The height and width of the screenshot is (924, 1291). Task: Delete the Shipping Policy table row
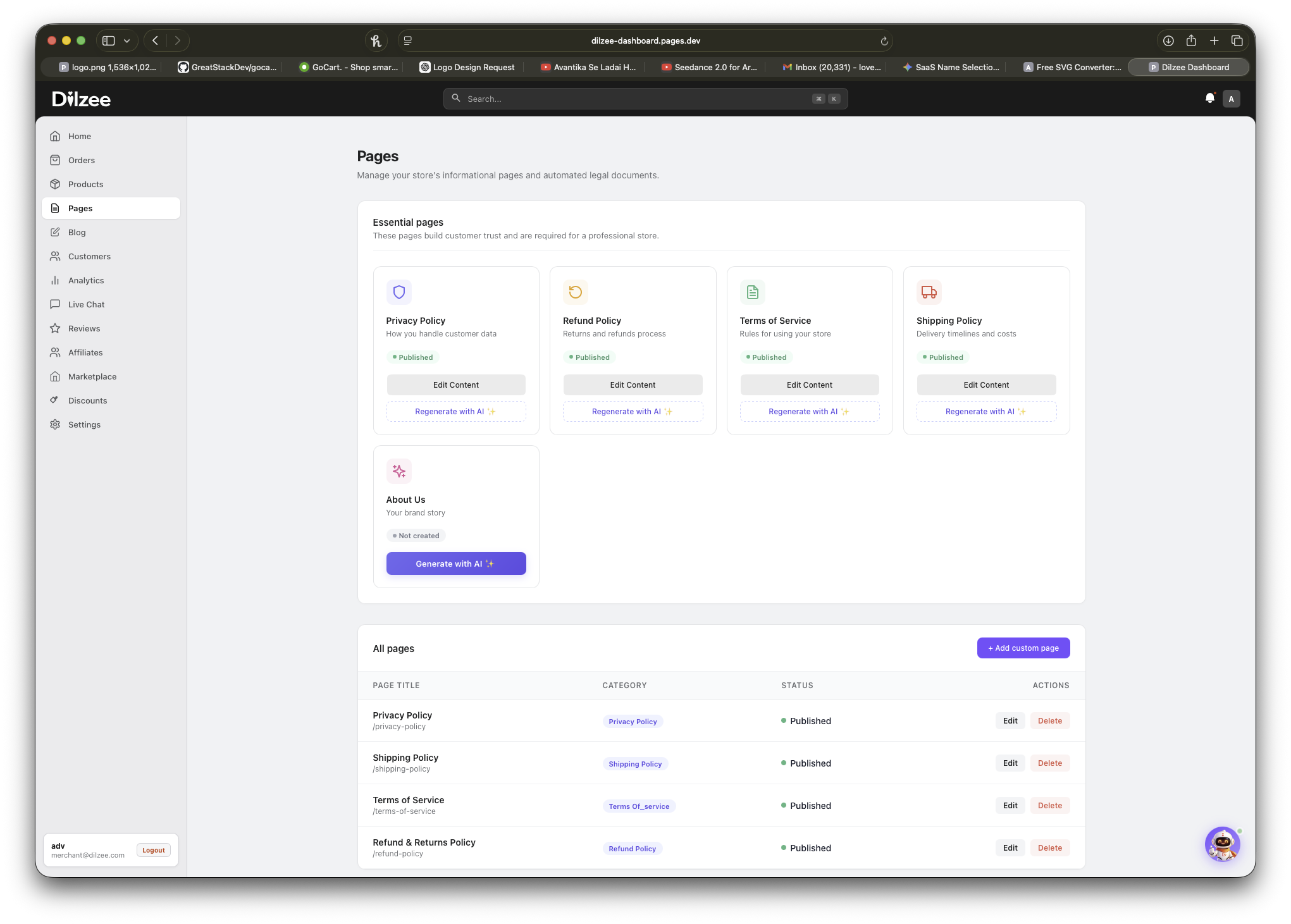pyautogui.click(x=1050, y=763)
